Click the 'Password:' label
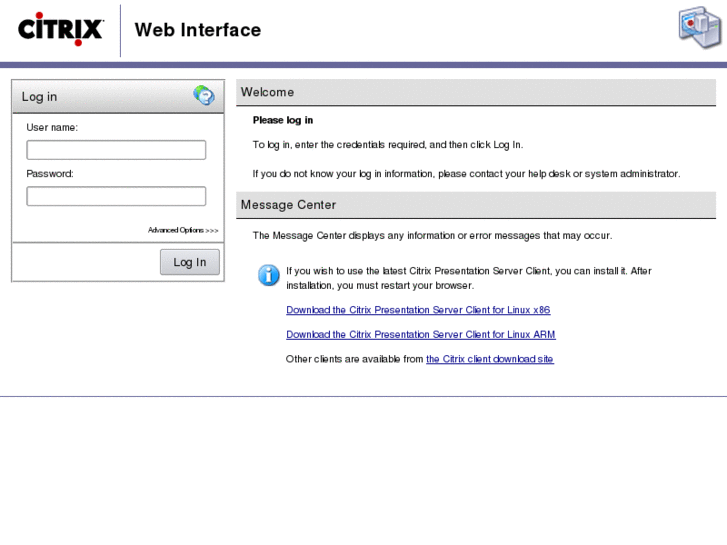 (50, 174)
